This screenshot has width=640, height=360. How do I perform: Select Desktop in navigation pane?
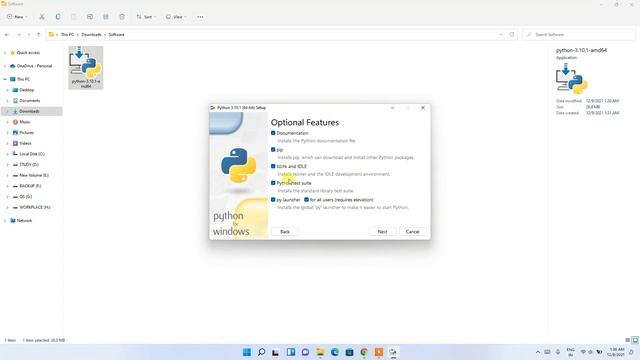pos(27,90)
